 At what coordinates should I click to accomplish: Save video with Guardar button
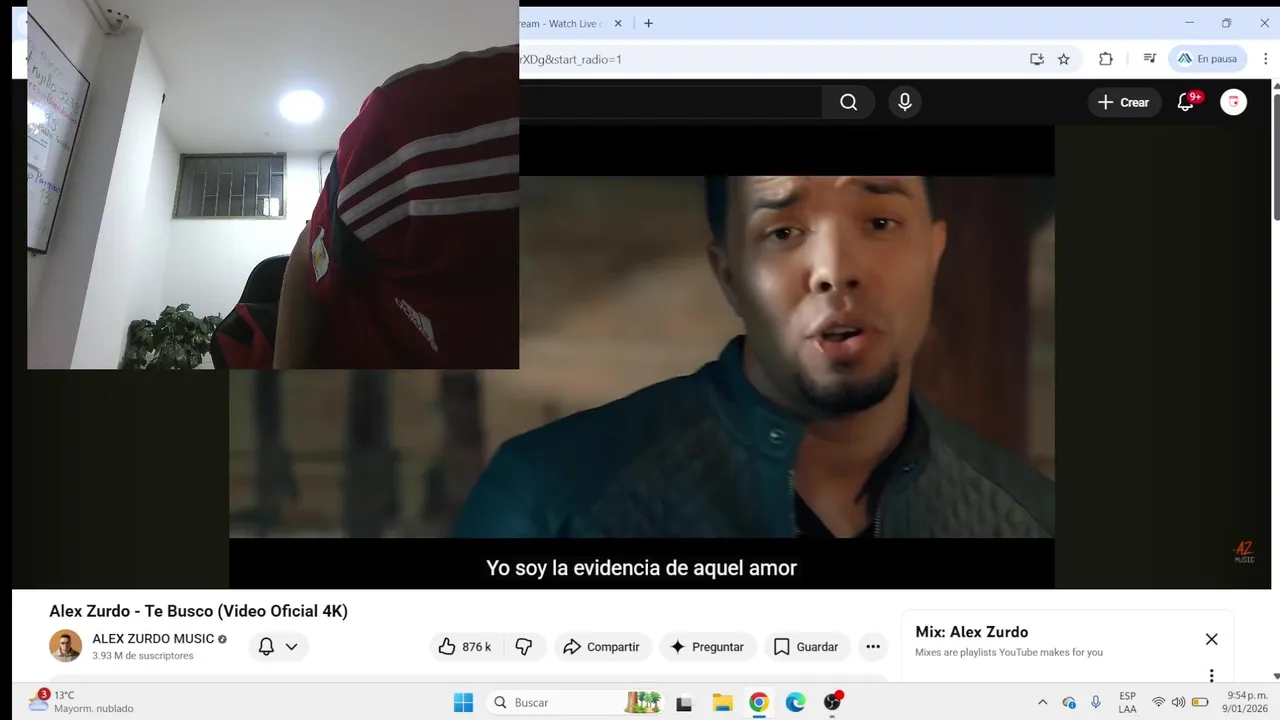806,647
